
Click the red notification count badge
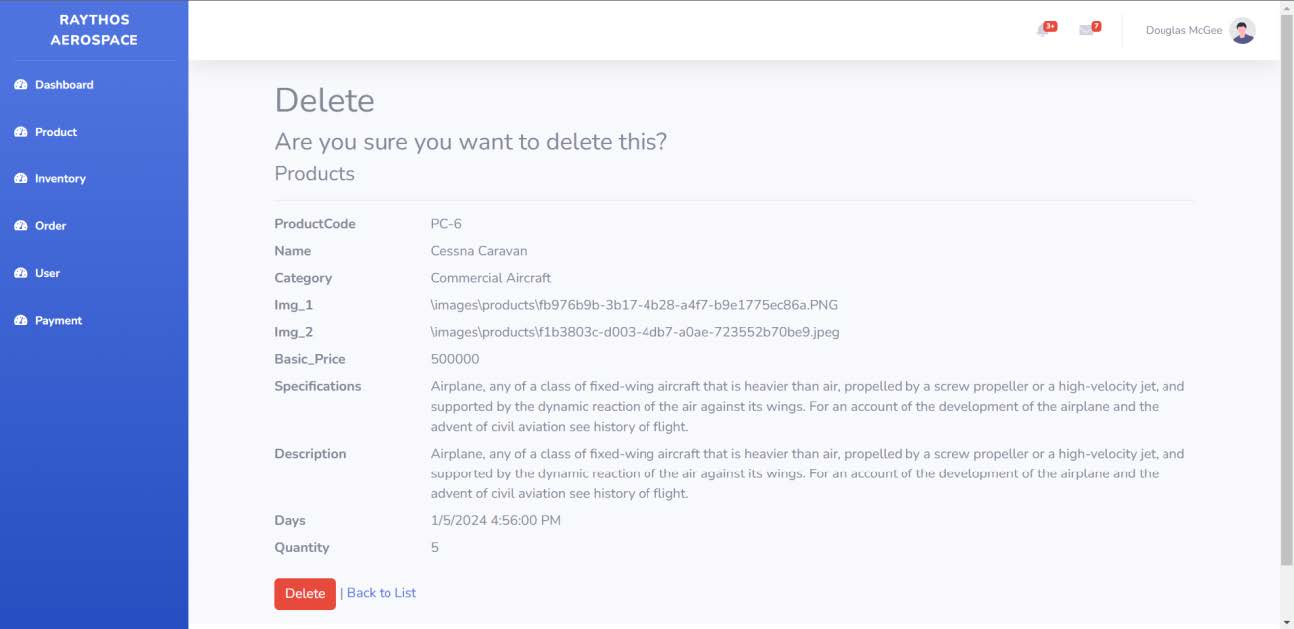point(1050,26)
